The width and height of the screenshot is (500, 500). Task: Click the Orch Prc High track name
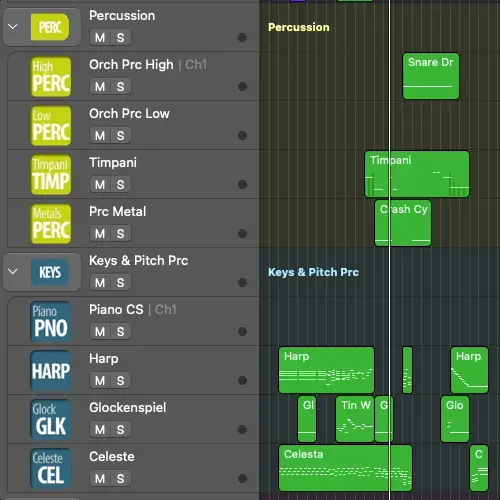click(131, 65)
